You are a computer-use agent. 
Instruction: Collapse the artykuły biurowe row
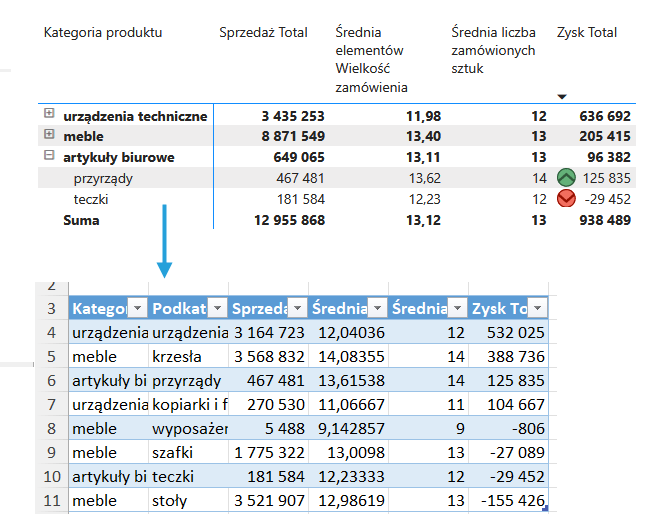(x=49, y=157)
